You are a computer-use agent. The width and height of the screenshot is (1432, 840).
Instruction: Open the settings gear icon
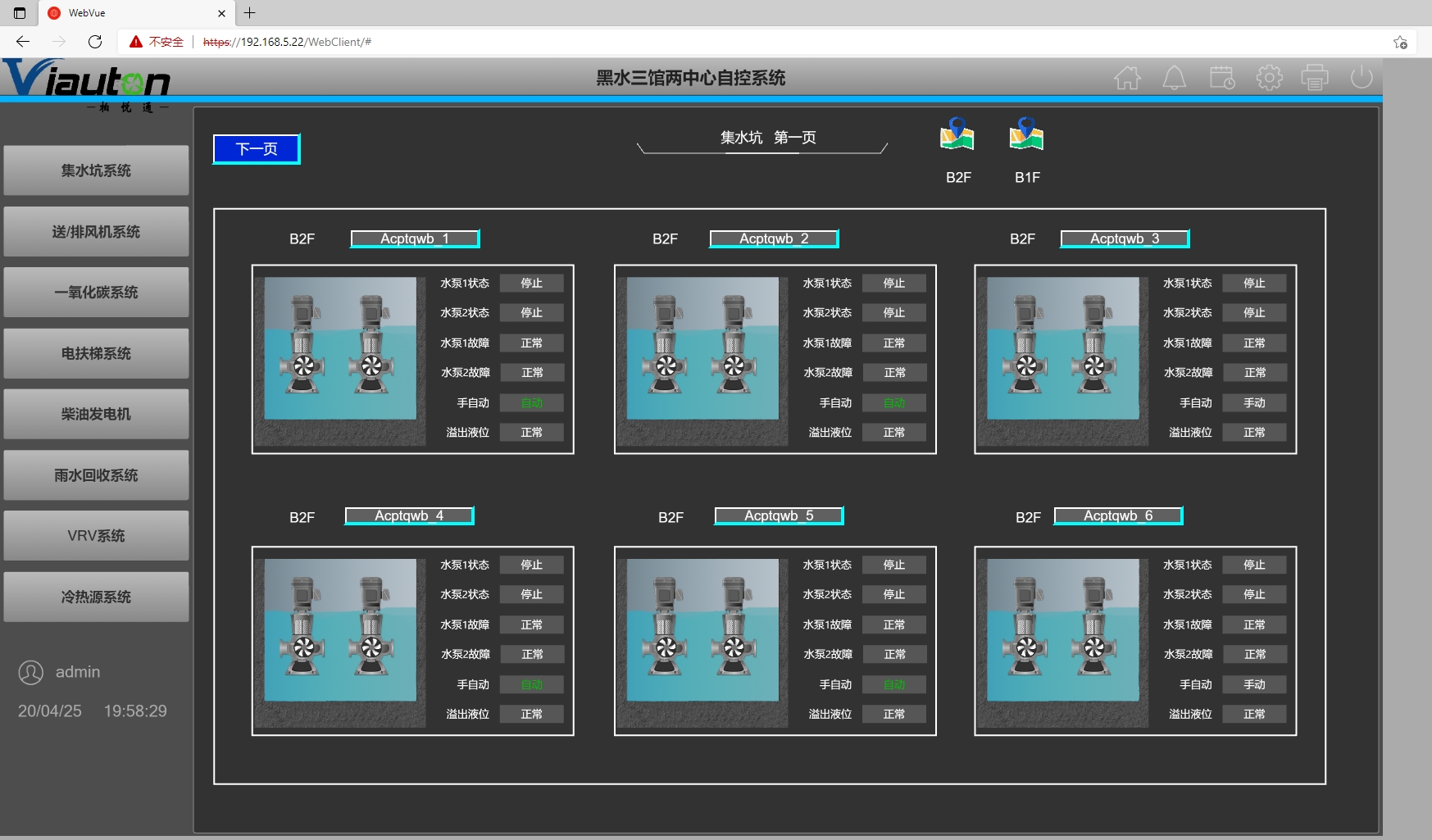(x=1269, y=78)
